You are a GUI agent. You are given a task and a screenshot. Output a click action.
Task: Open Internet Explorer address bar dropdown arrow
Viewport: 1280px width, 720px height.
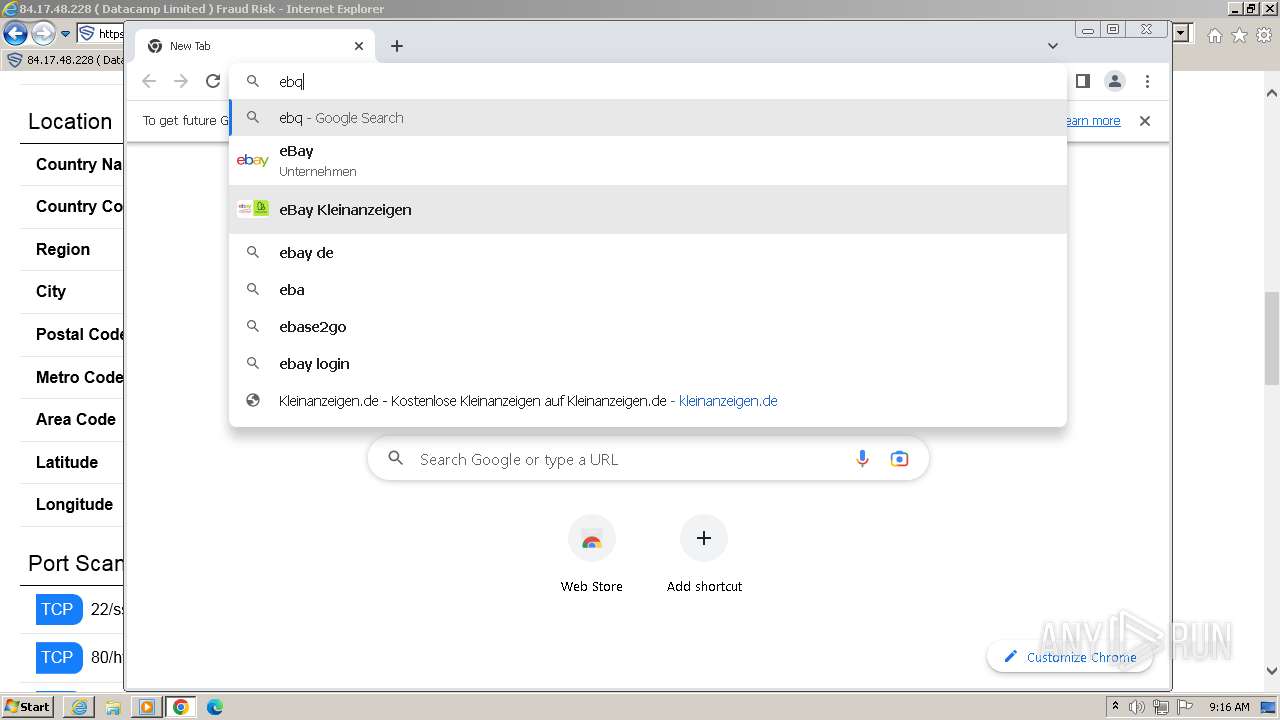[1182, 34]
